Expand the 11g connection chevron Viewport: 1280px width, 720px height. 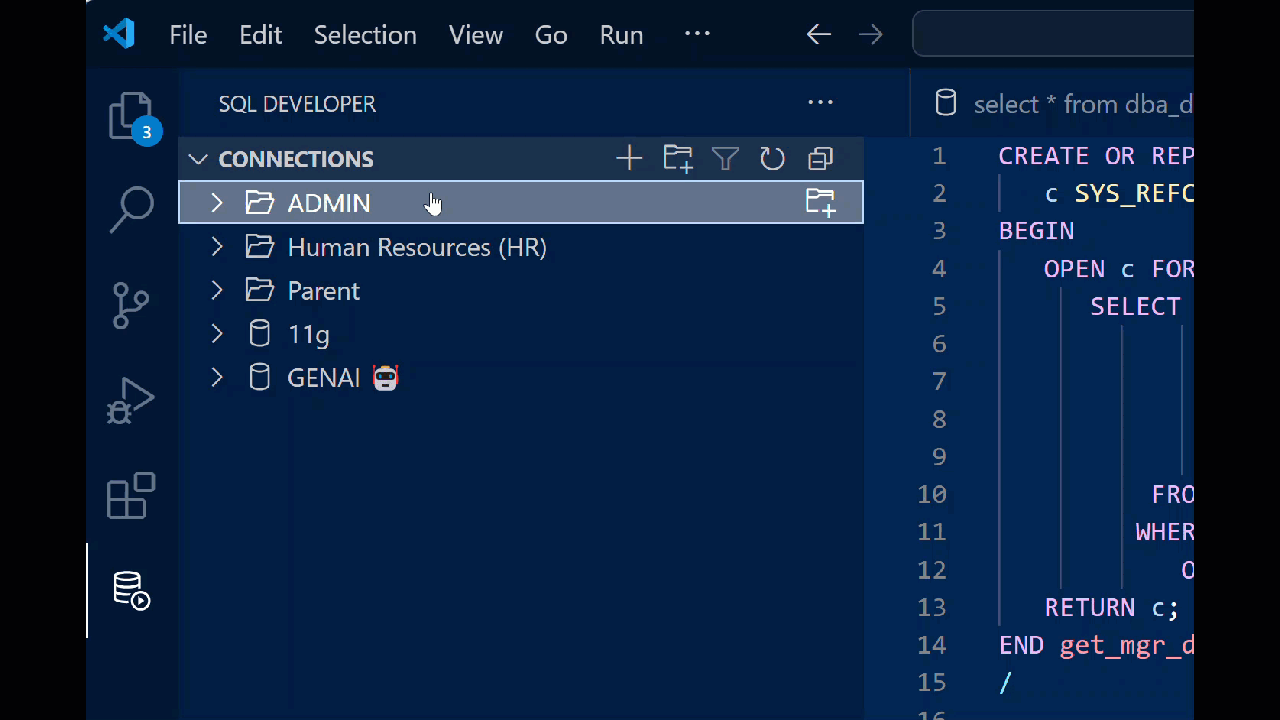coord(216,333)
